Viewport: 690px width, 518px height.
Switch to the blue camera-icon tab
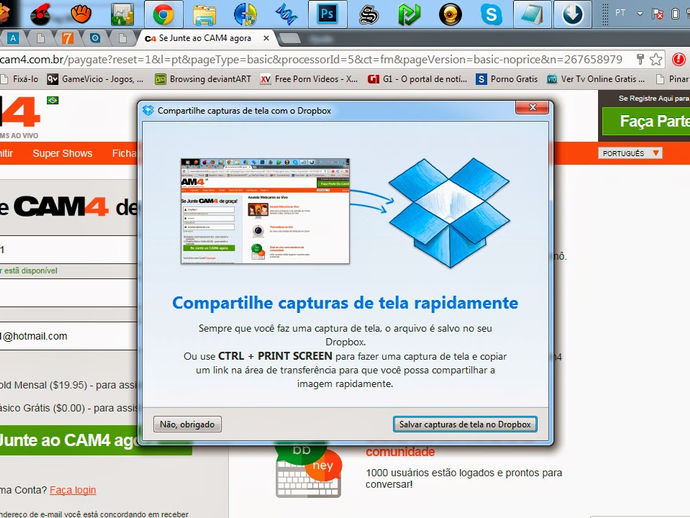click(95, 38)
